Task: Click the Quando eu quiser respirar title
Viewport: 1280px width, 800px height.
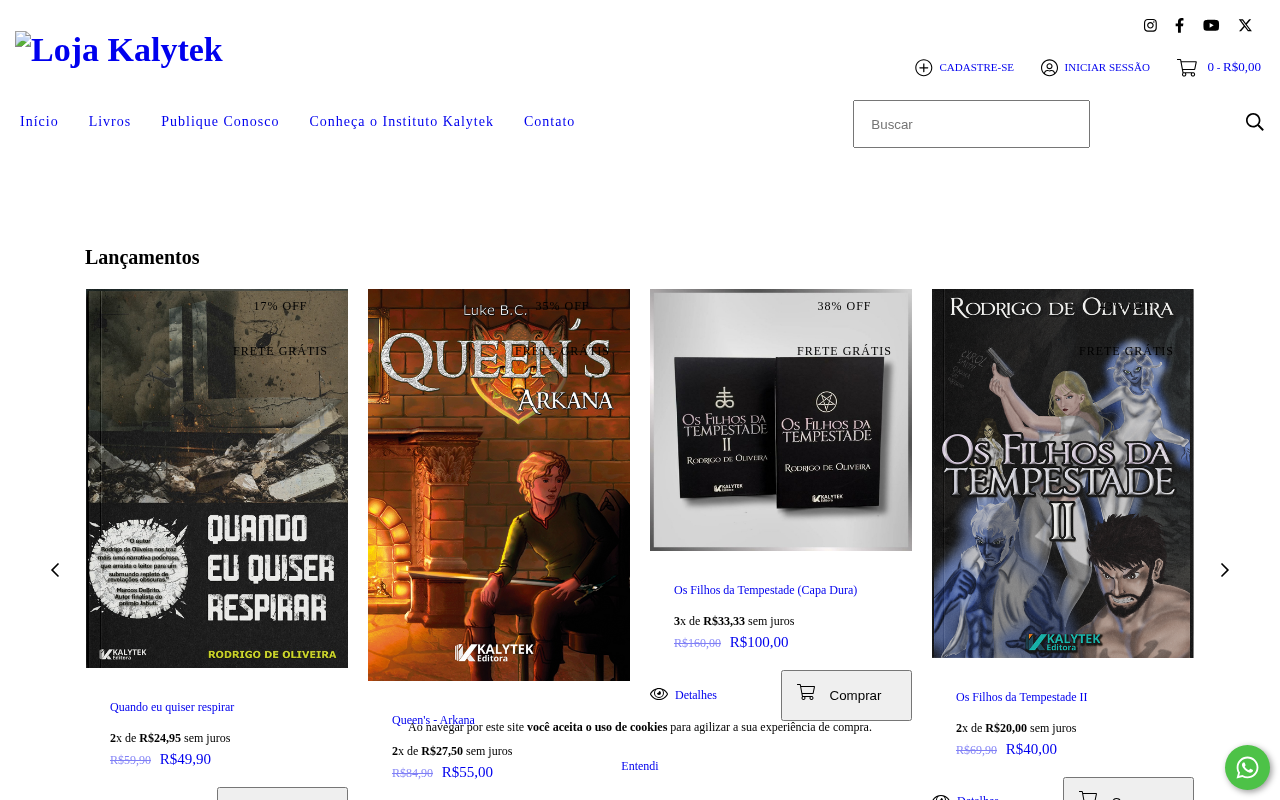Action: pos(172,707)
